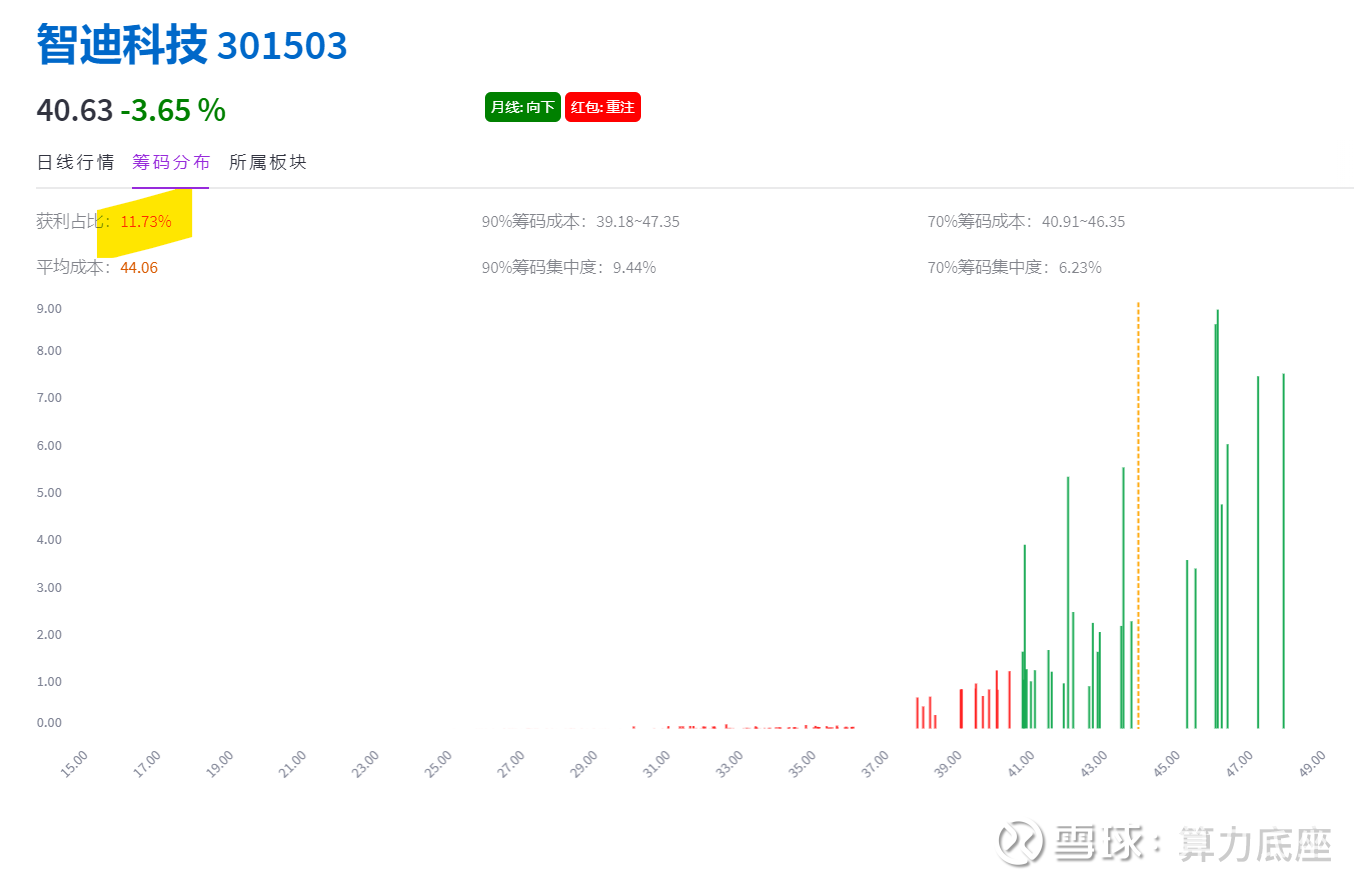Switch to the 所属板块 tab
The width and height of the screenshot is (1372, 886).
[267, 162]
